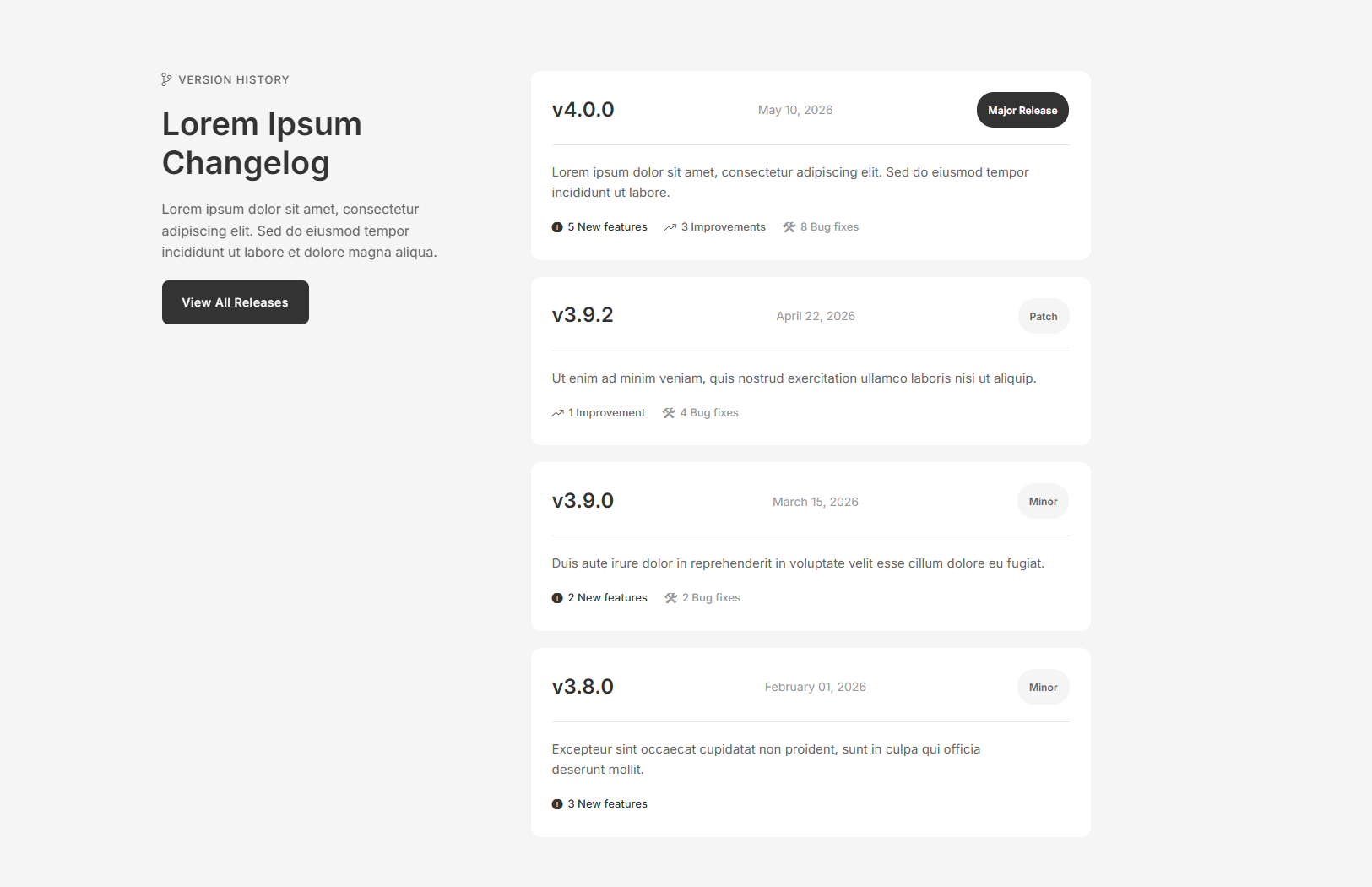Open the v4.0.0 version heading

(x=583, y=110)
